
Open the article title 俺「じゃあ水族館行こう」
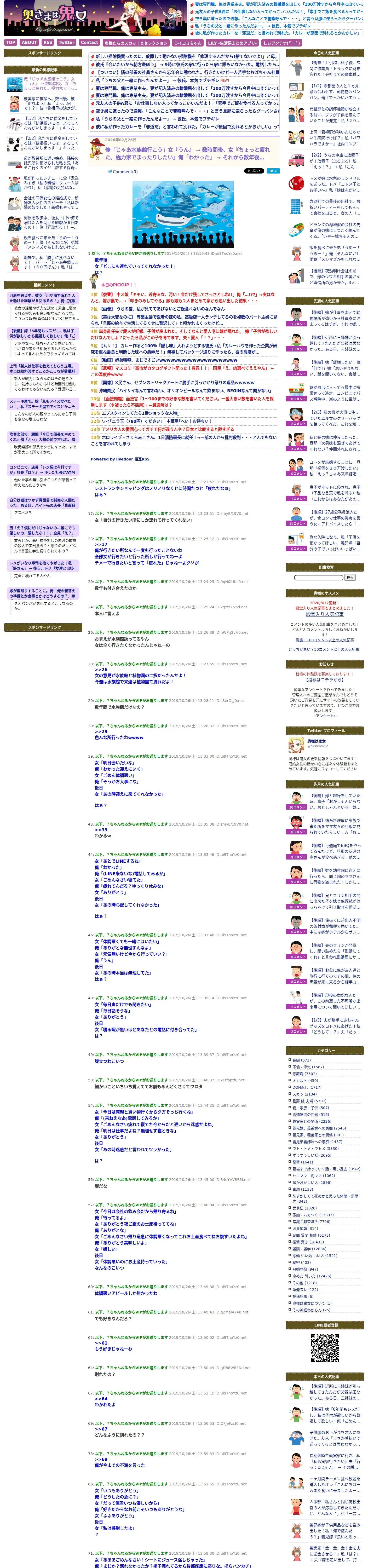click(x=187, y=153)
